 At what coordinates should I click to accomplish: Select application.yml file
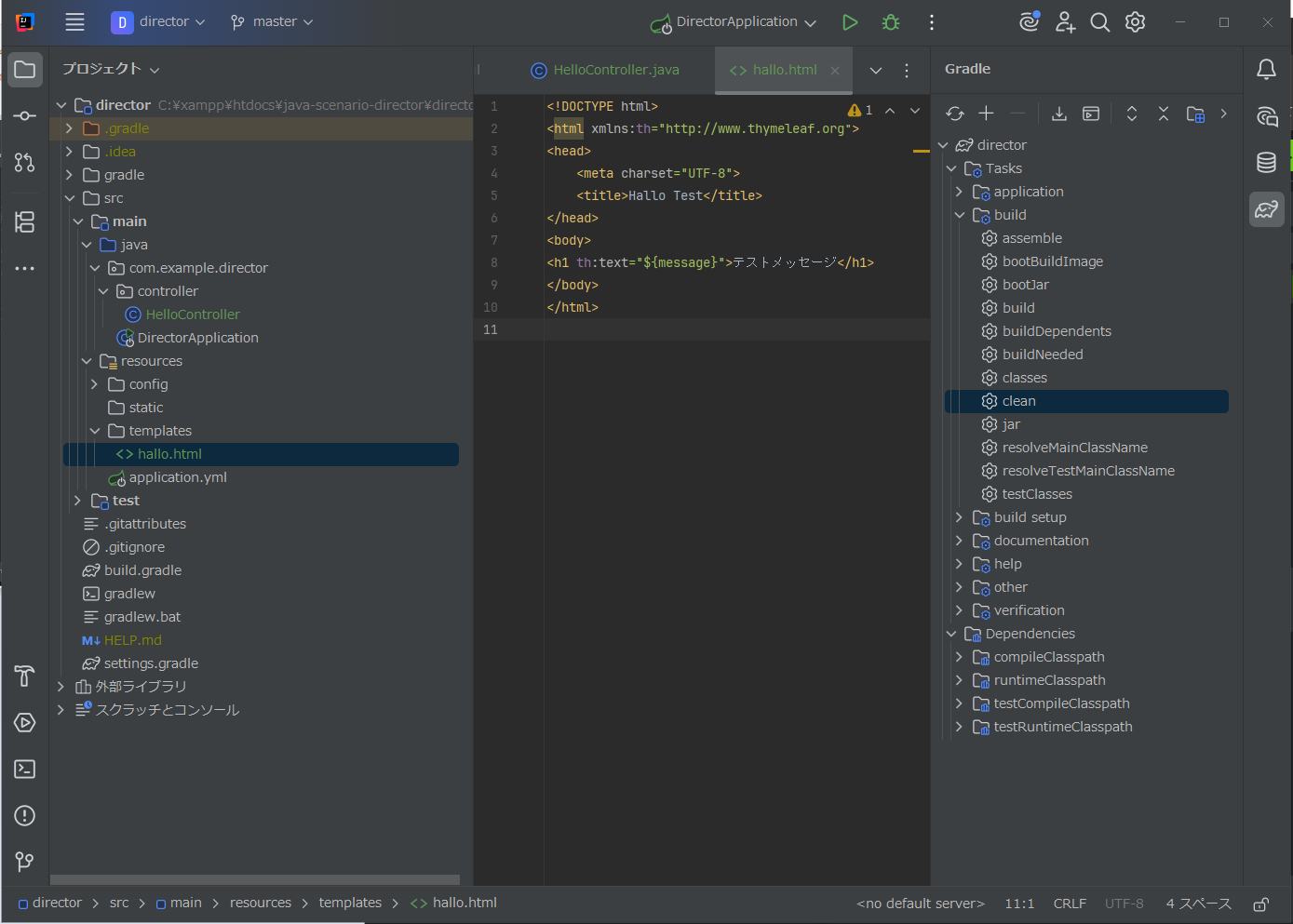(178, 477)
